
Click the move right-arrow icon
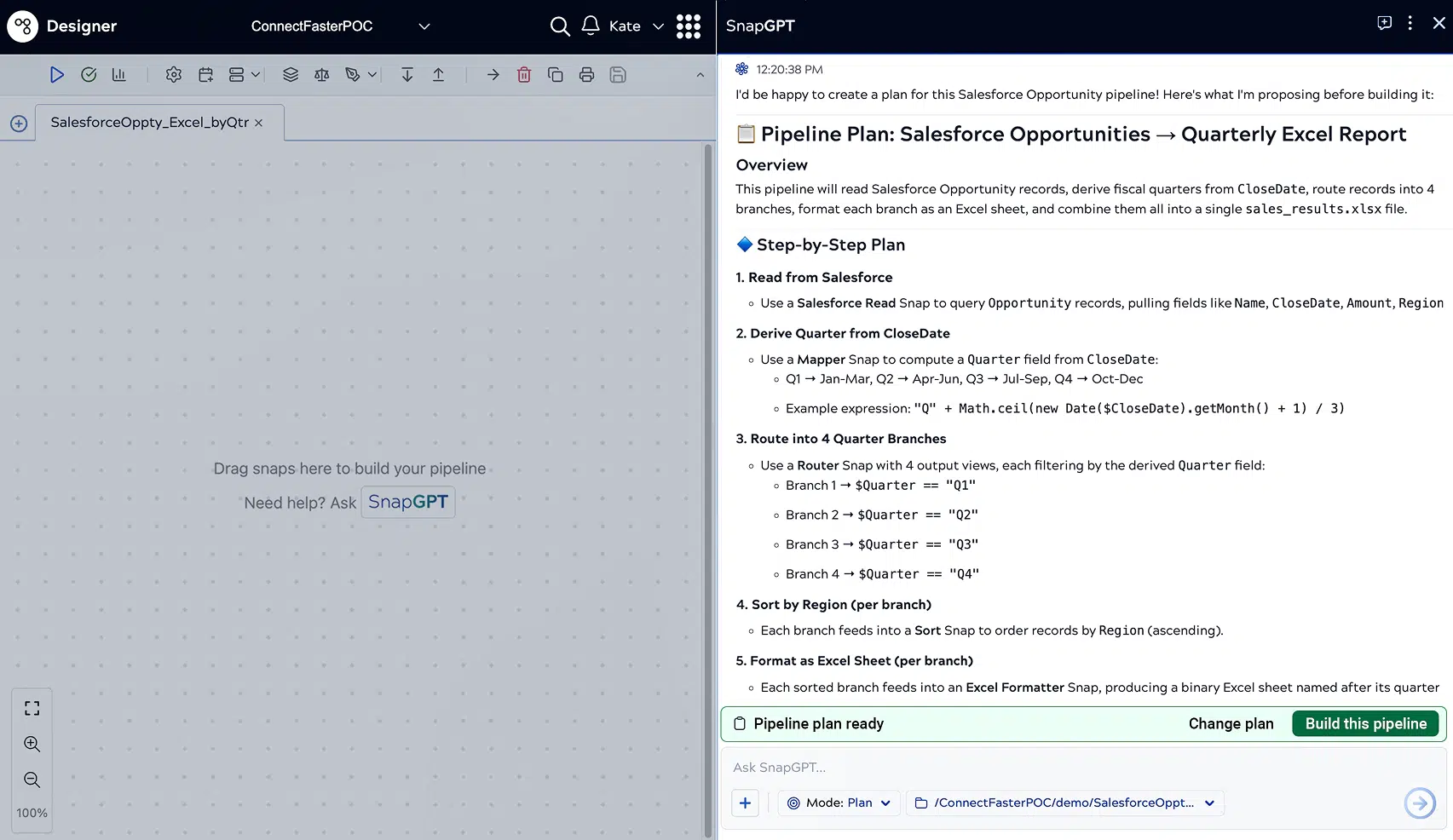click(493, 75)
